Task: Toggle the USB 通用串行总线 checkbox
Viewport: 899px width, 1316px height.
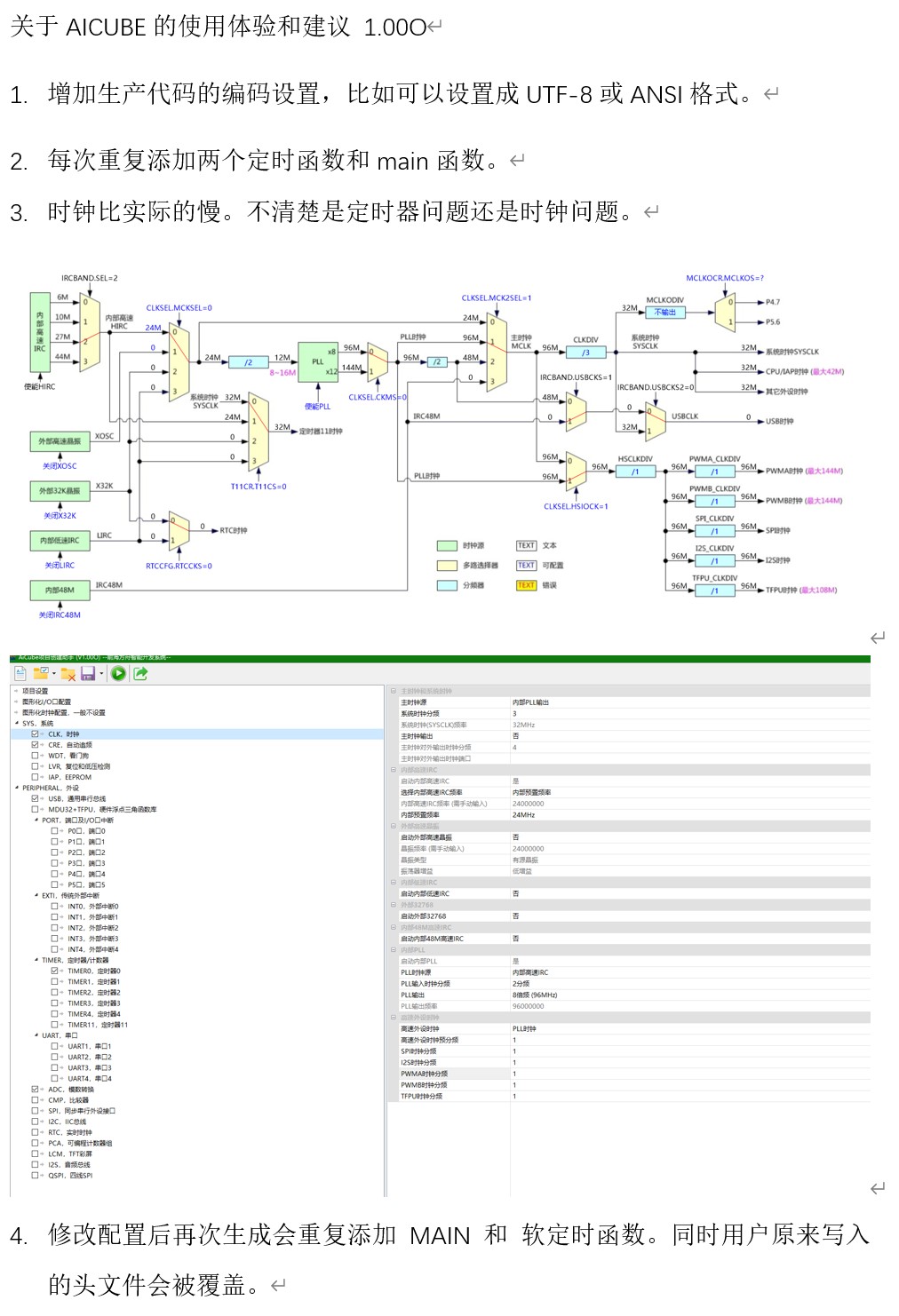Action: 35,798
